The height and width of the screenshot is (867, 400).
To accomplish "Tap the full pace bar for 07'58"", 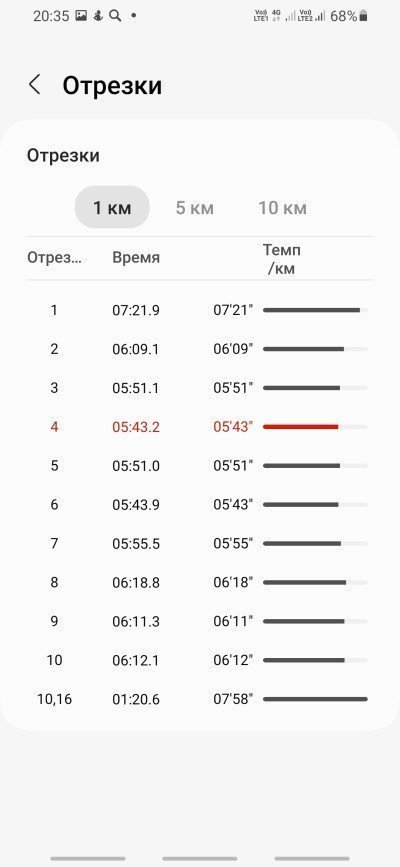I will point(315,699).
